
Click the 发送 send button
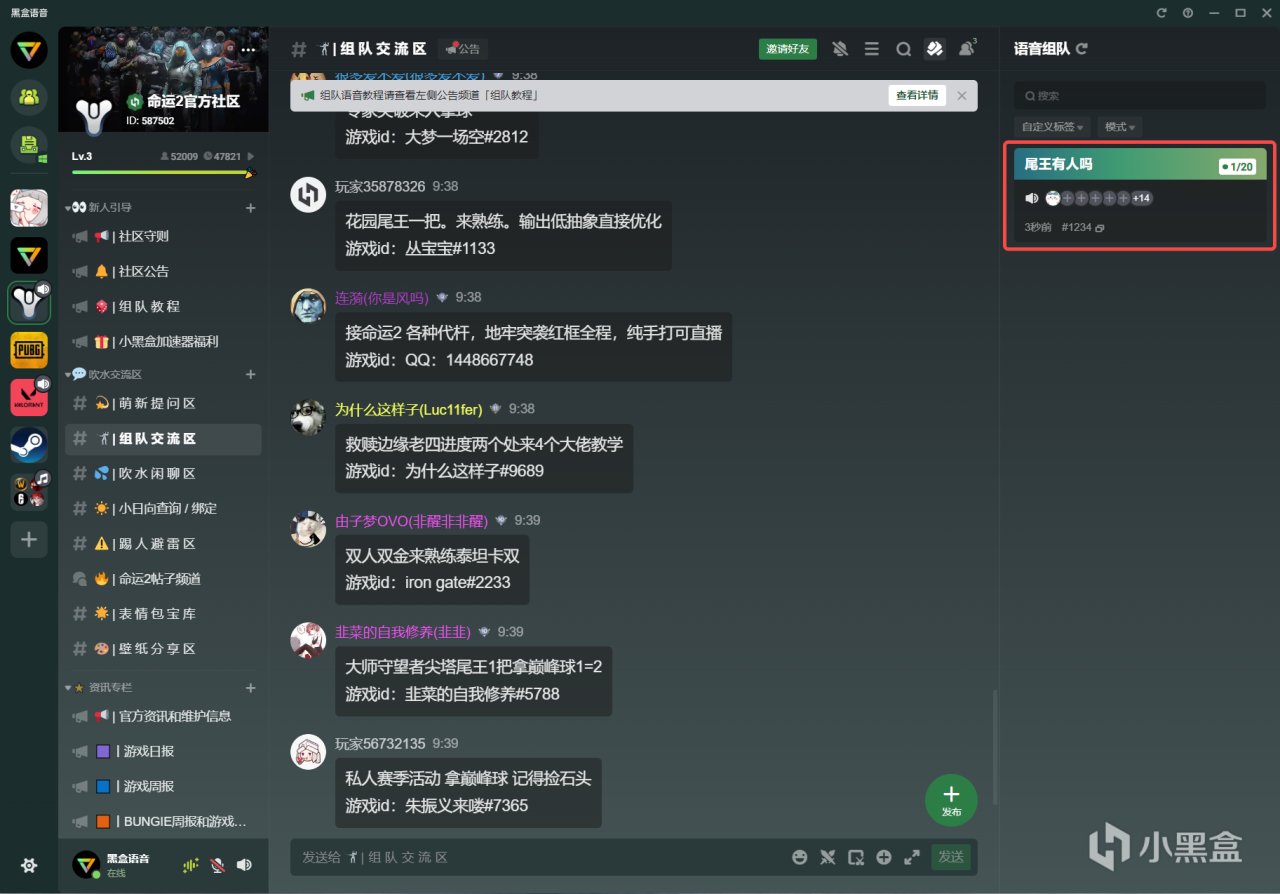pyautogui.click(x=951, y=857)
